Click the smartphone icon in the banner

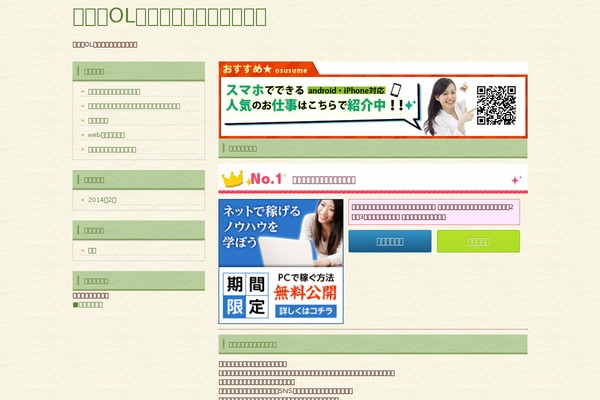pyautogui.click(x=396, y=90)
